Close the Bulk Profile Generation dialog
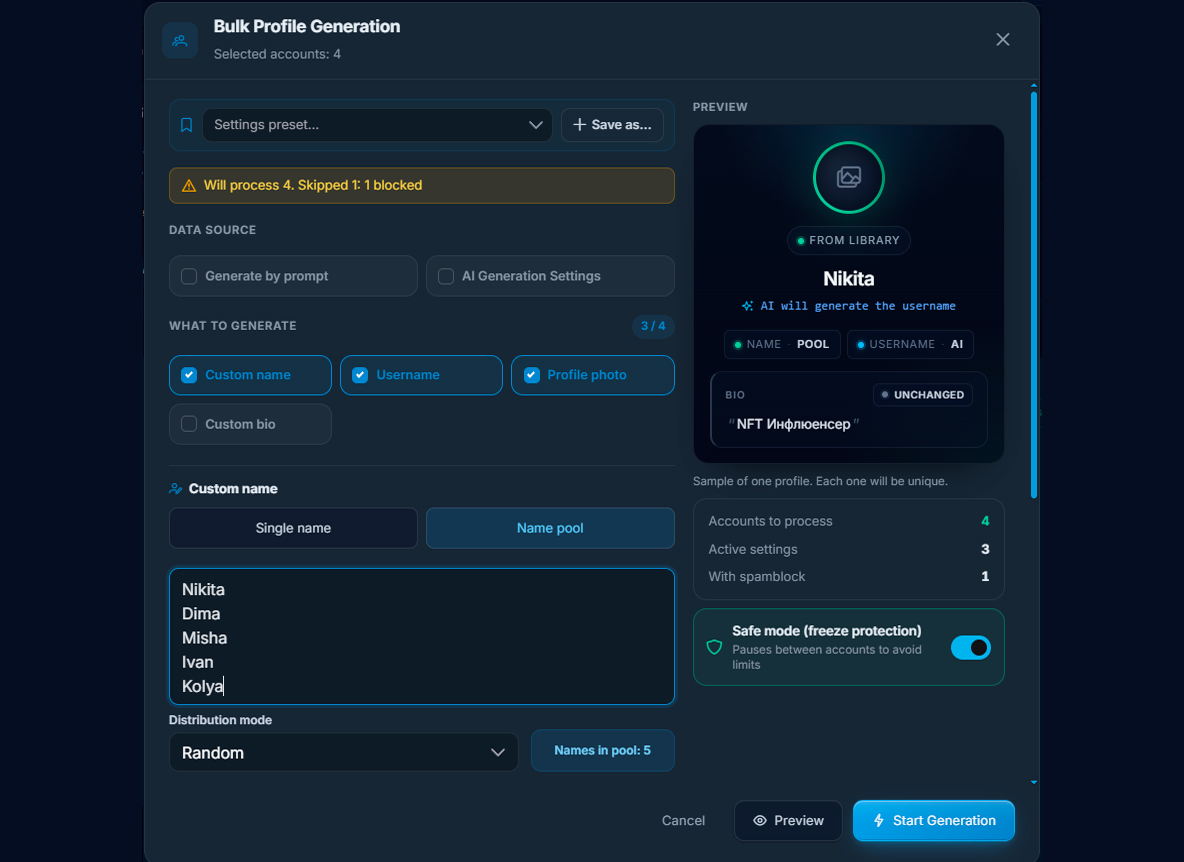1184x862 pixels. 1002,39
